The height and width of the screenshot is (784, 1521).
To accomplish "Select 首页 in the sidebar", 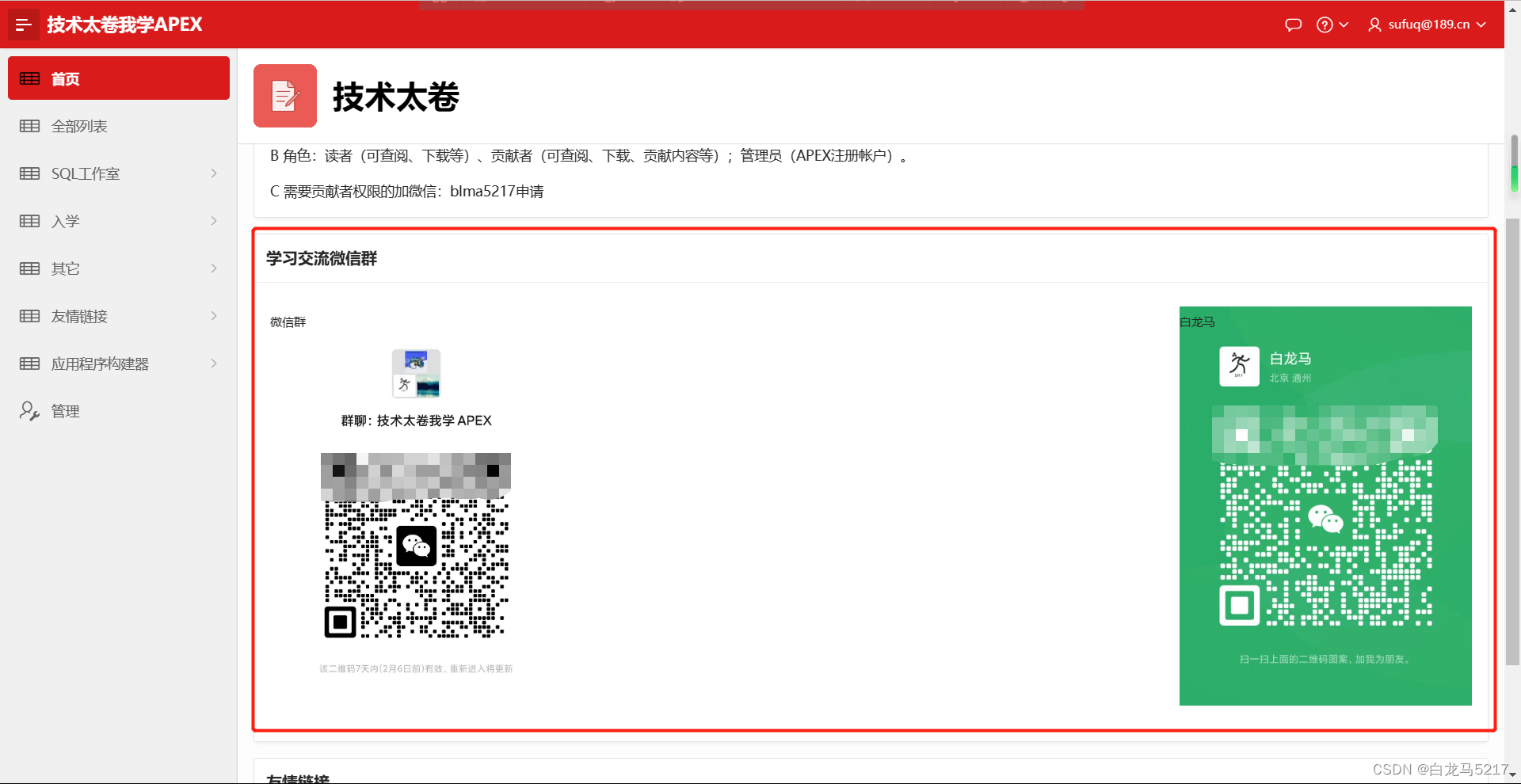I will [119, 78].
